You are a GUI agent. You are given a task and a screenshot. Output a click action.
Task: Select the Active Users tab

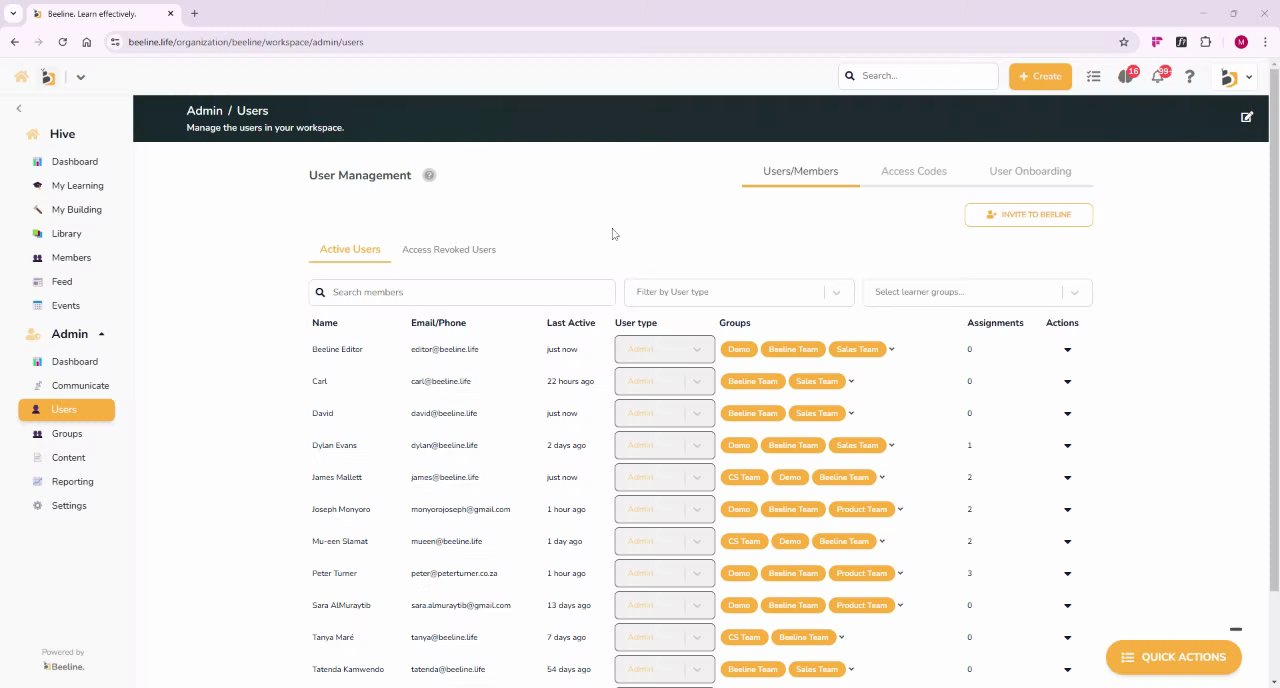pos(350,249)
